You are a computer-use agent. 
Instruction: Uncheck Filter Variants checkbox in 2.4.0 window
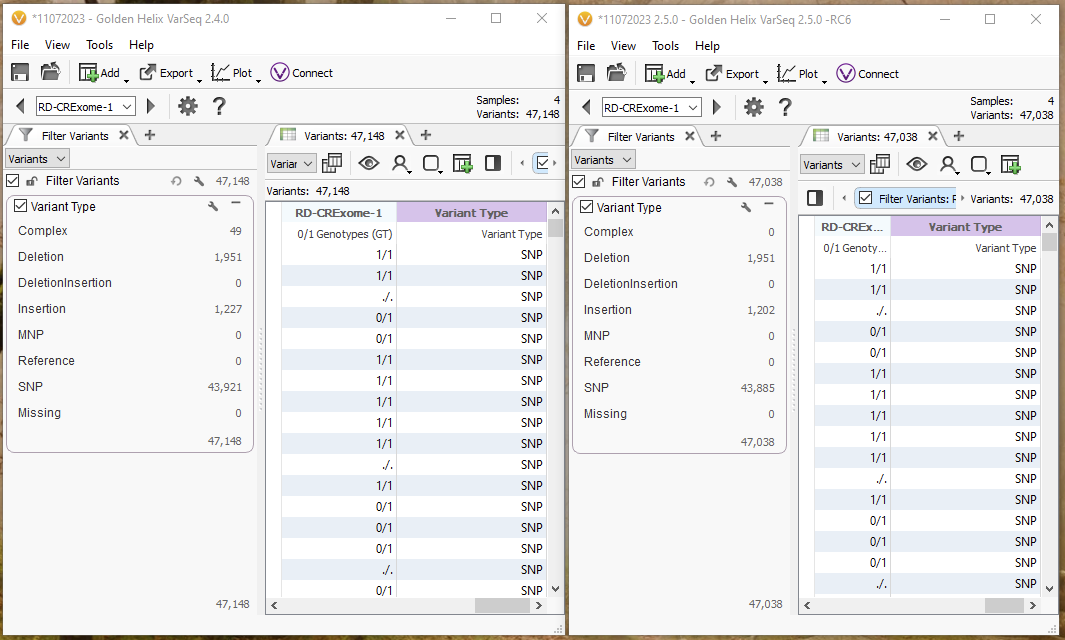12,181
